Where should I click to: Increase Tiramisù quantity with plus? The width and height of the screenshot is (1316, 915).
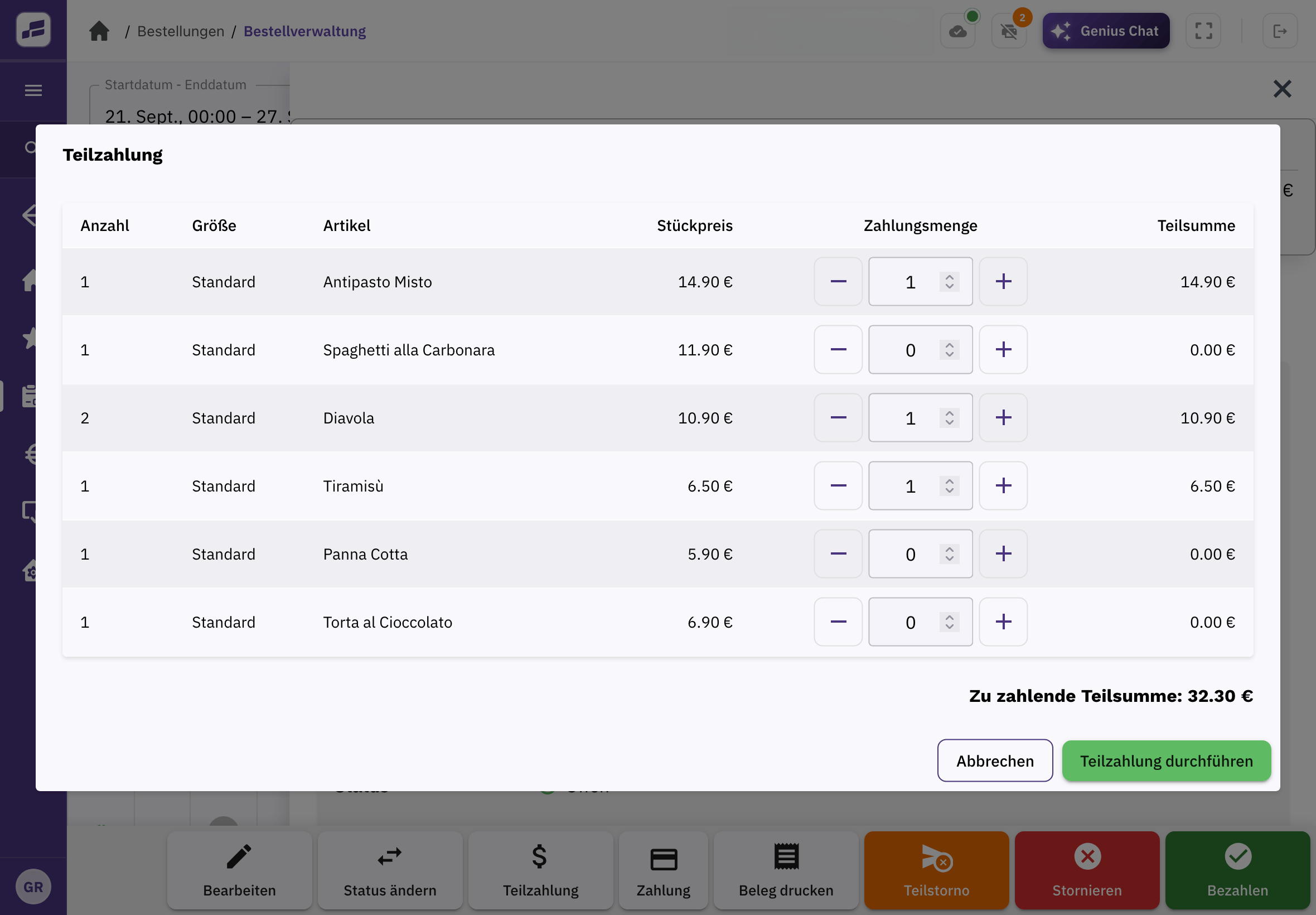(1003, 485)
